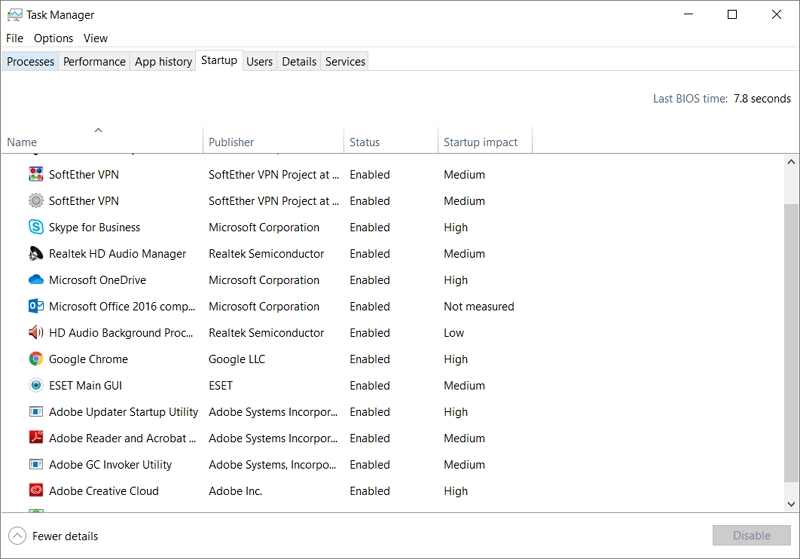Select the Startup tab
The height and width of the screenshot is (559, 800).
[x=219, y=60]
